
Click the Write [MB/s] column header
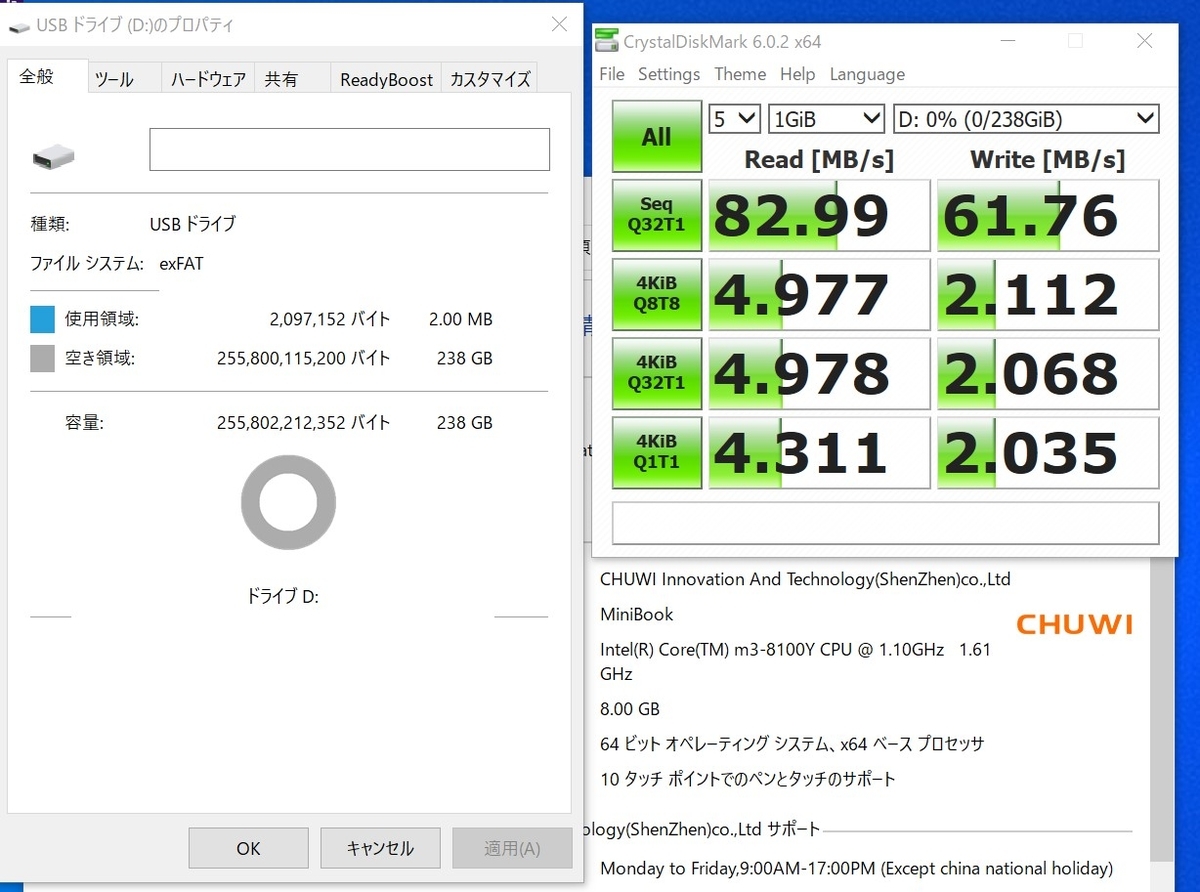(1047, 159)
